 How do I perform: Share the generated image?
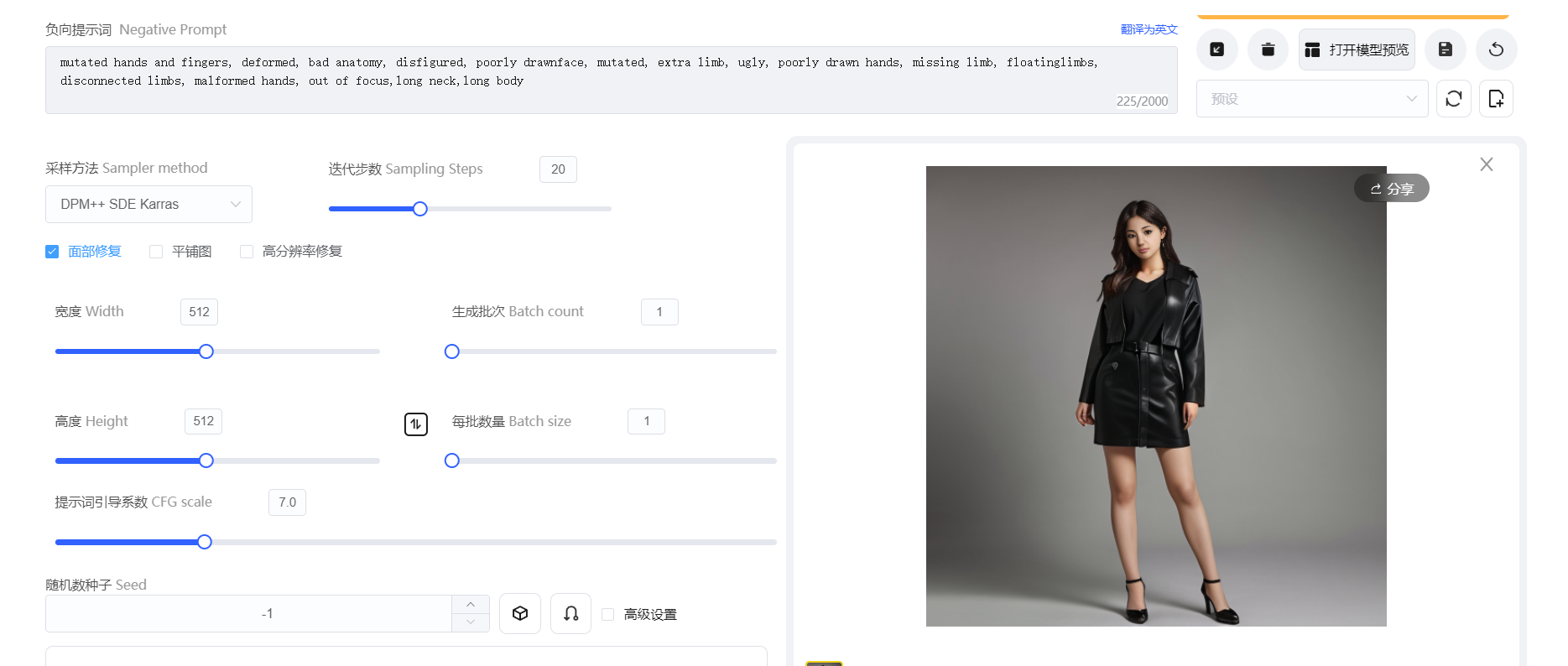click(x=1391, y=189)
